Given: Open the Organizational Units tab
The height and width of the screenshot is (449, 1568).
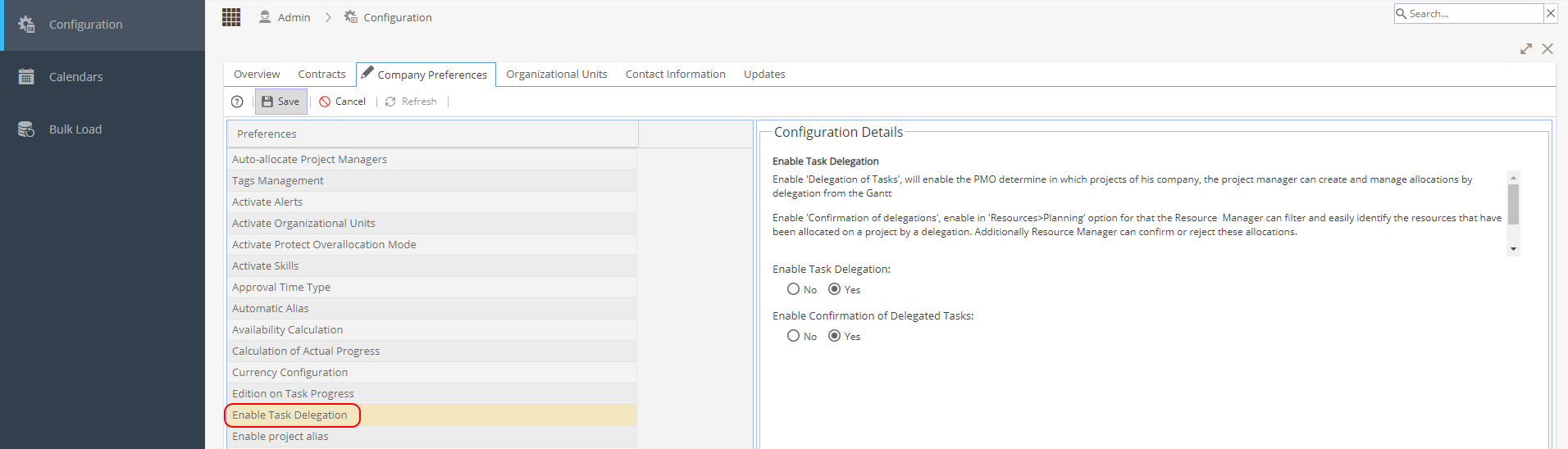Looking at the screenshot, I should pos(557,74).
